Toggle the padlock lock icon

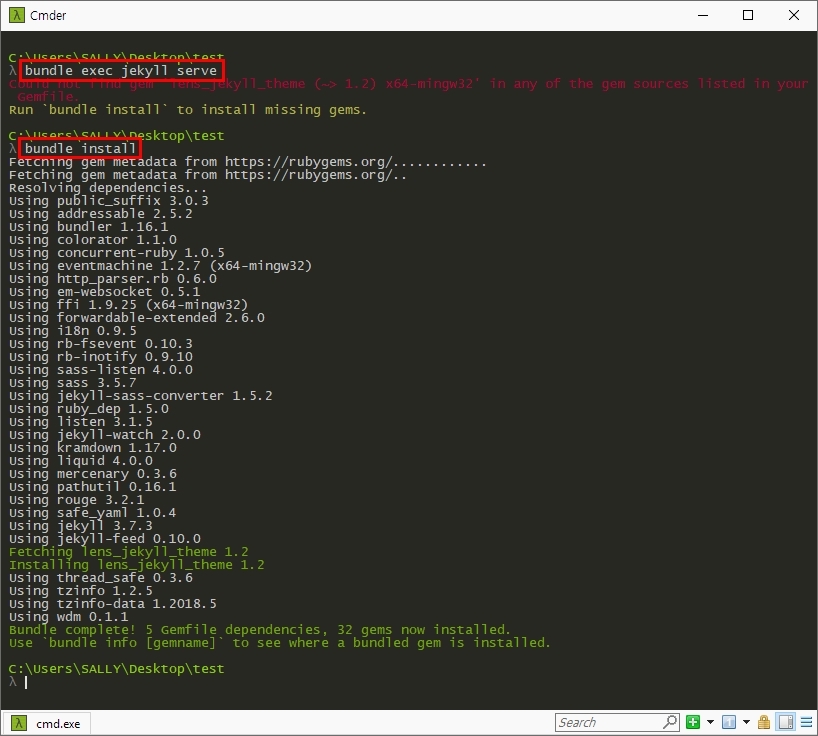pos(764,722)
